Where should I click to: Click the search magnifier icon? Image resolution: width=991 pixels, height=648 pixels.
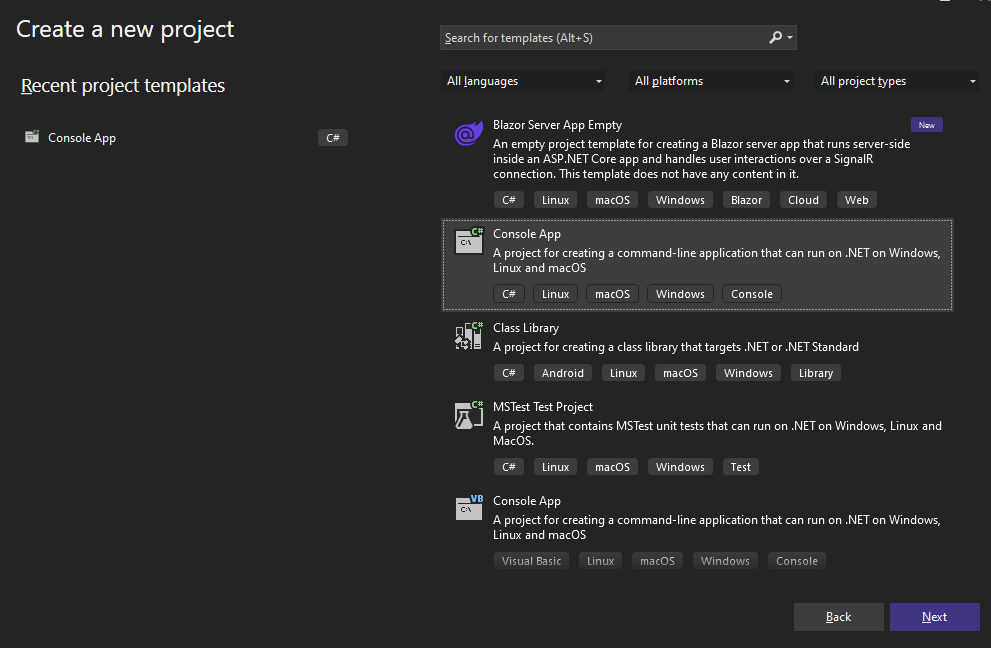[776, 38]
